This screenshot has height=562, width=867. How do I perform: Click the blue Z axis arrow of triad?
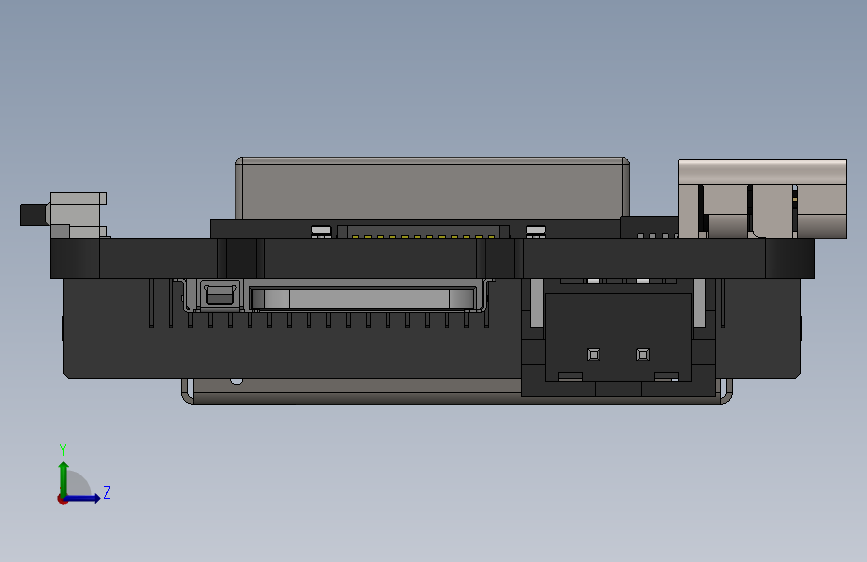pyautogui.click(x=83, y=498)
